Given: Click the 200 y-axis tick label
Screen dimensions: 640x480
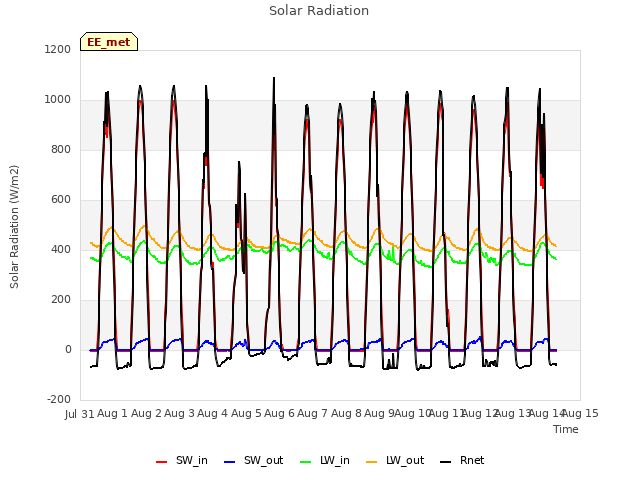Looking at the screenshot, I should [x=61, y=300].
